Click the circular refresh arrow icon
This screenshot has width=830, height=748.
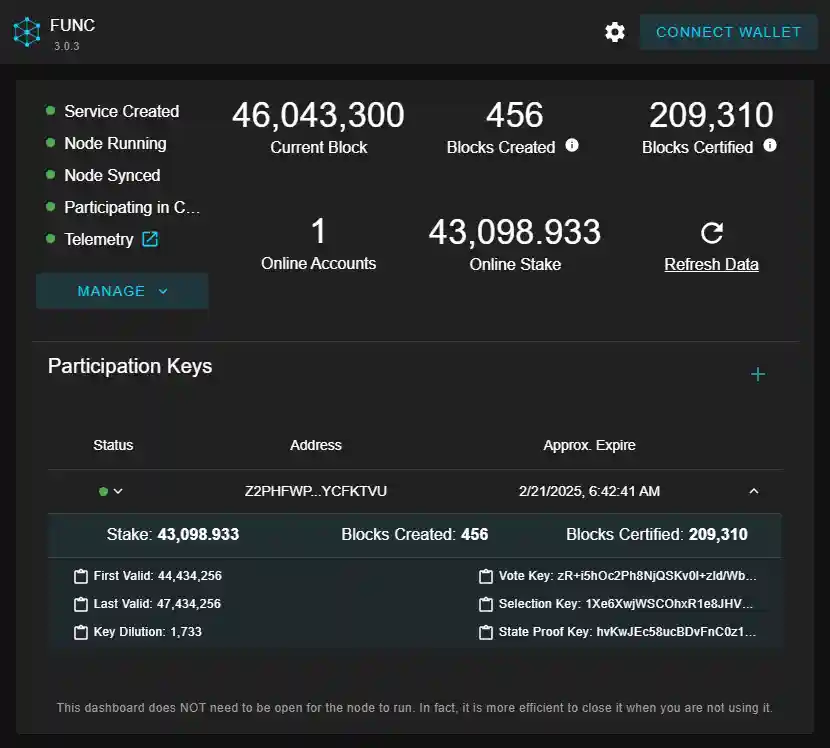pyautogui.click(x=711, y=232)
